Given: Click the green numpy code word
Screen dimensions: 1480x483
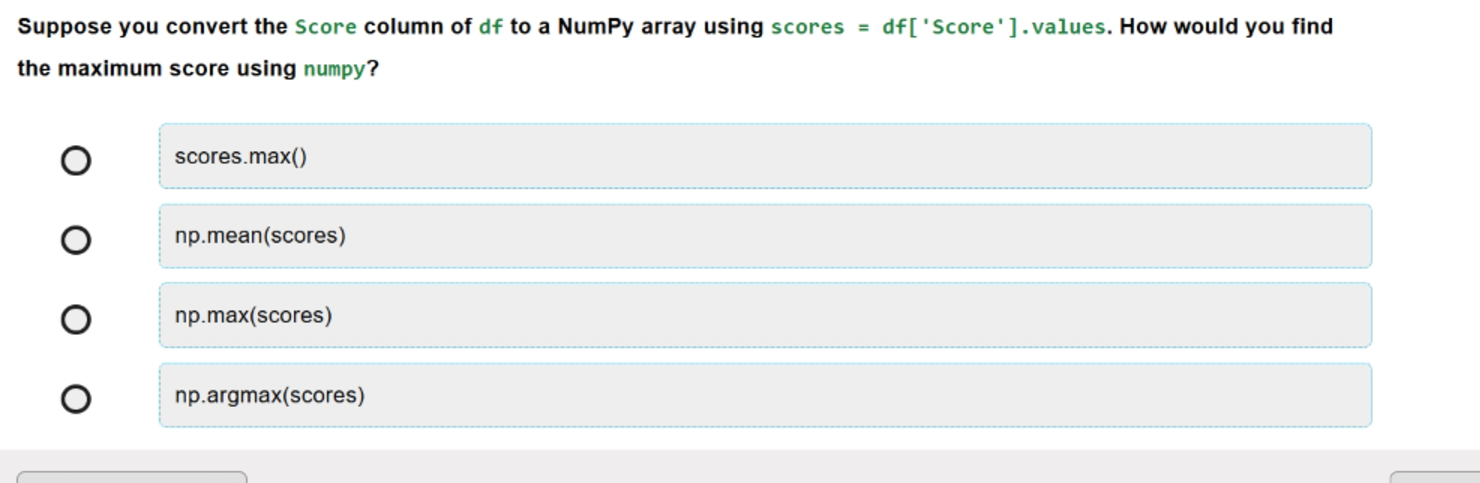Looking at the screenshot, I should [333, 70].
